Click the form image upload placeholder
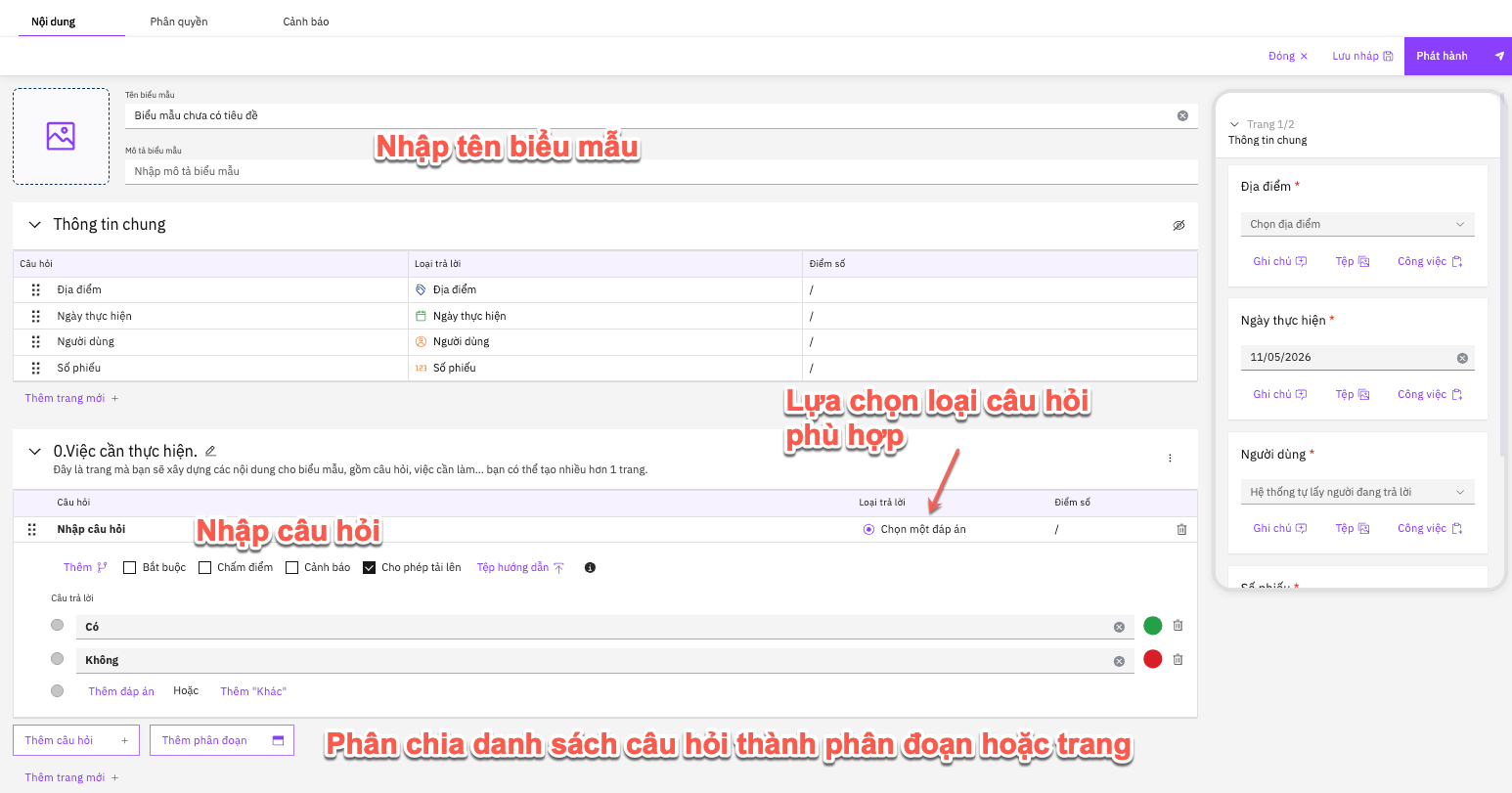Viewport: 1512px width, 793px height. click(x=61, y=136)
